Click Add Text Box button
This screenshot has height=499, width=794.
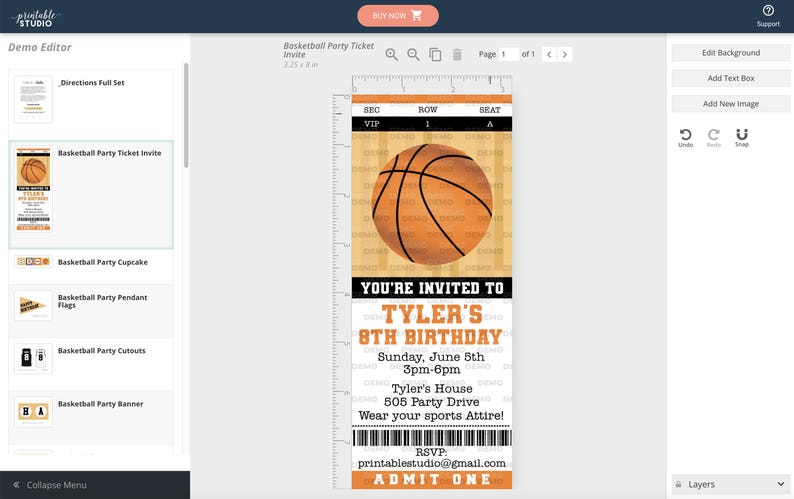731,78
